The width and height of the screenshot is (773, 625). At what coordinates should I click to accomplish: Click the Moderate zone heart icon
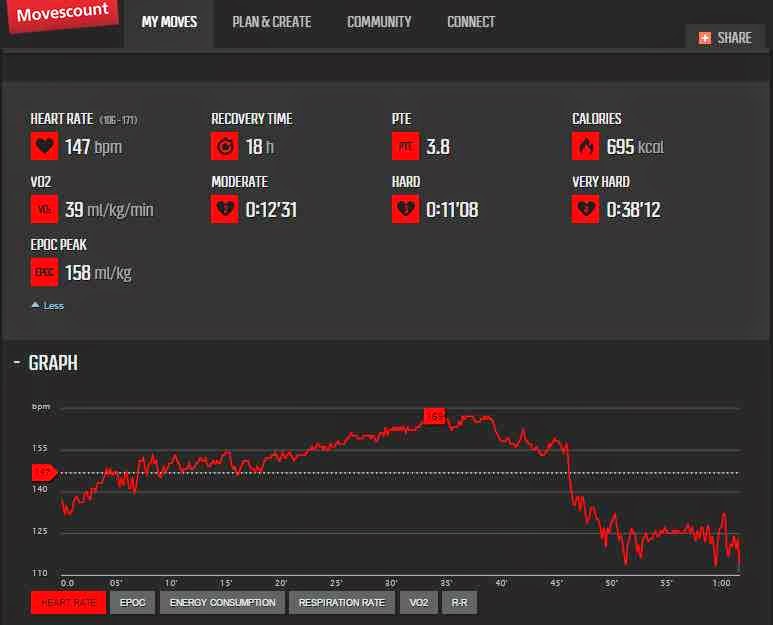point(225,209)
